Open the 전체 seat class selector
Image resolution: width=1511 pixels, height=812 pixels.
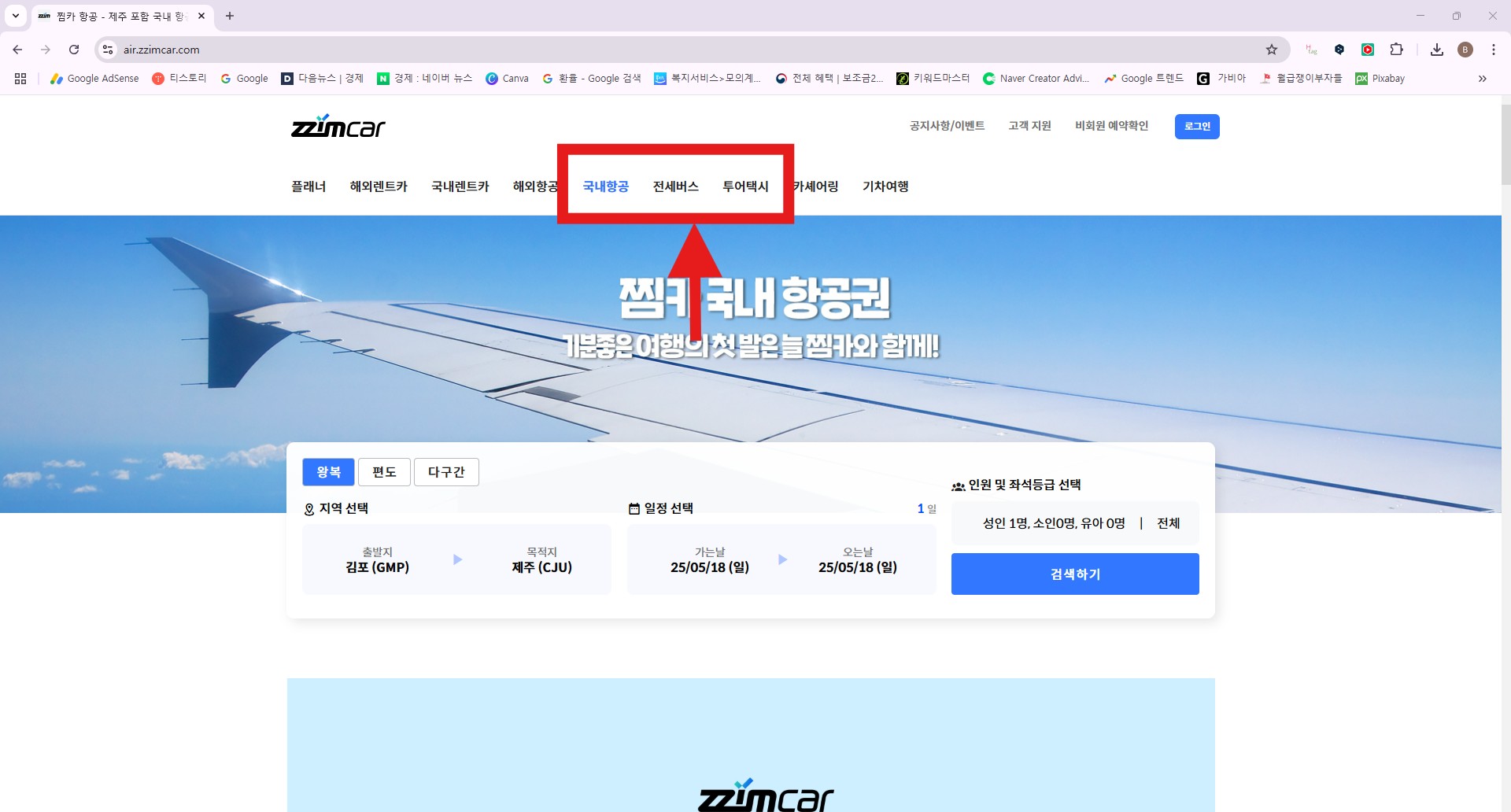[1168, 522]
